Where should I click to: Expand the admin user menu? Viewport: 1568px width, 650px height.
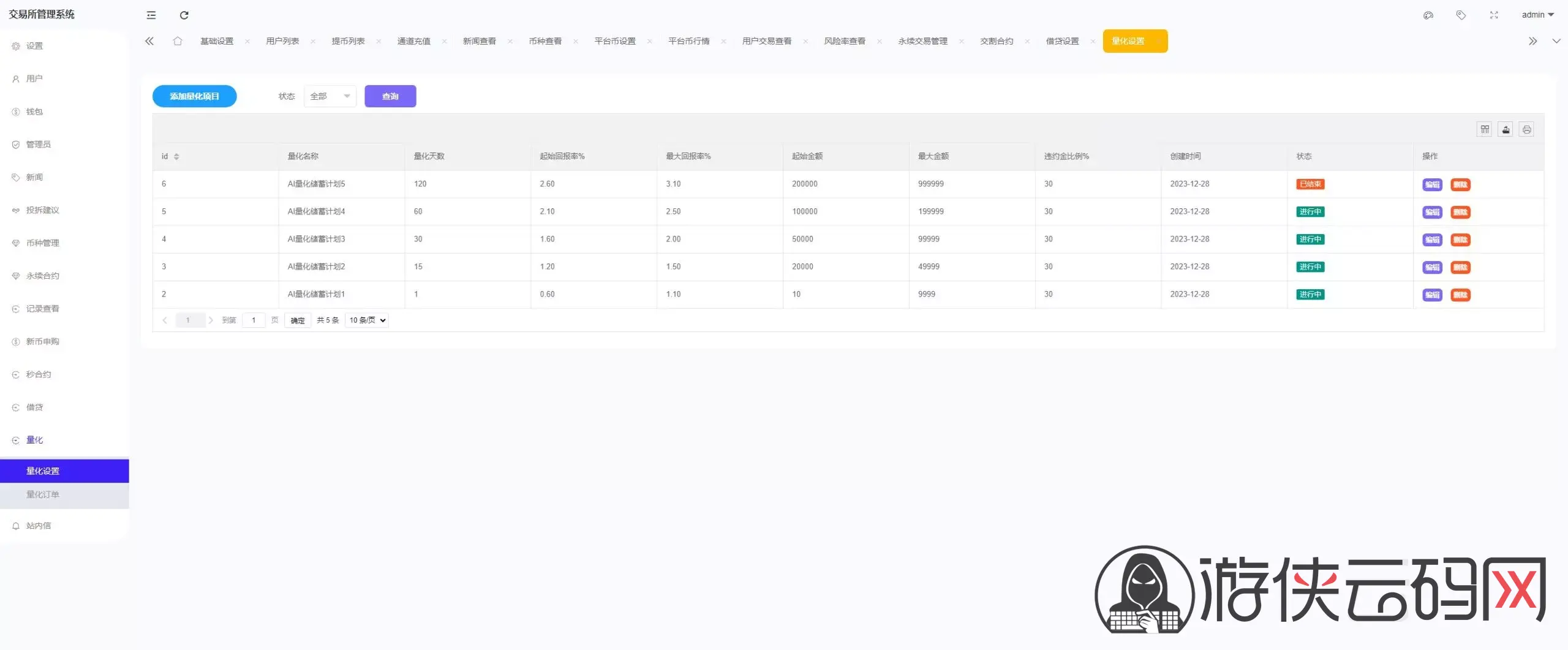pos(1537,15)
